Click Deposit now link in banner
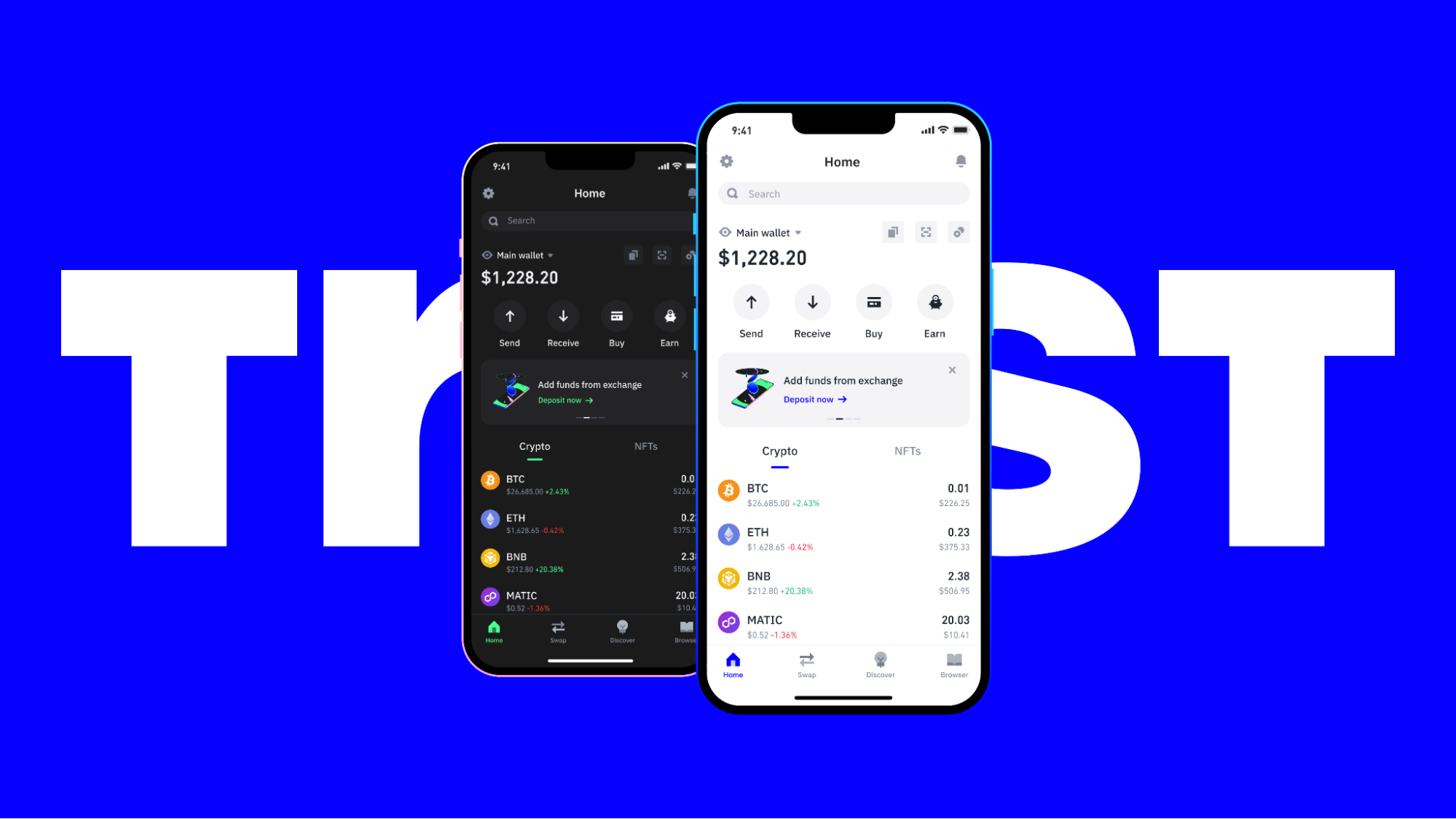 (814, 399)
